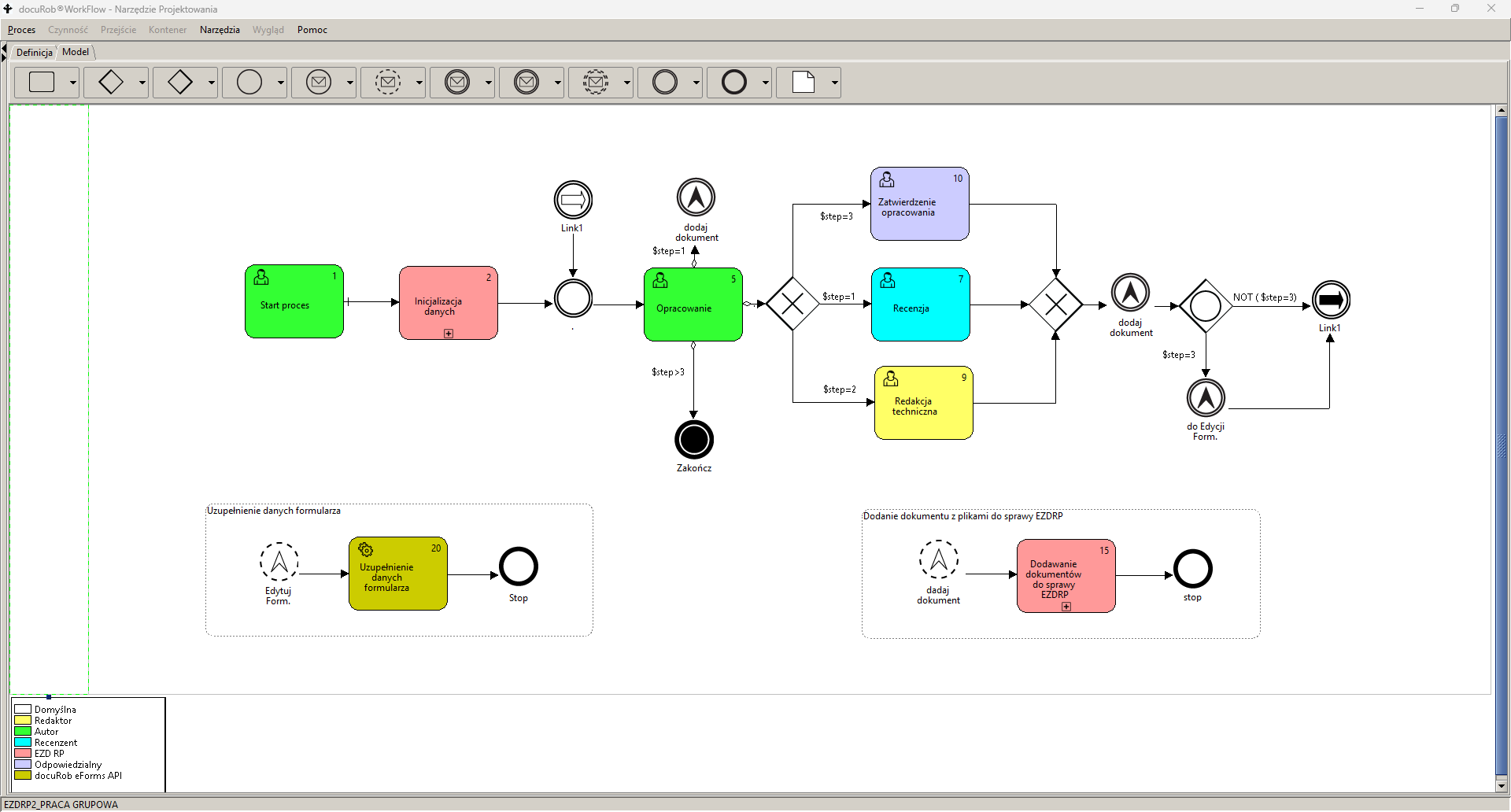Click the vertical scrollbar down arrow
Image resolution: width=1511 pixels, height=812 pixels.
click(1502, 785)
